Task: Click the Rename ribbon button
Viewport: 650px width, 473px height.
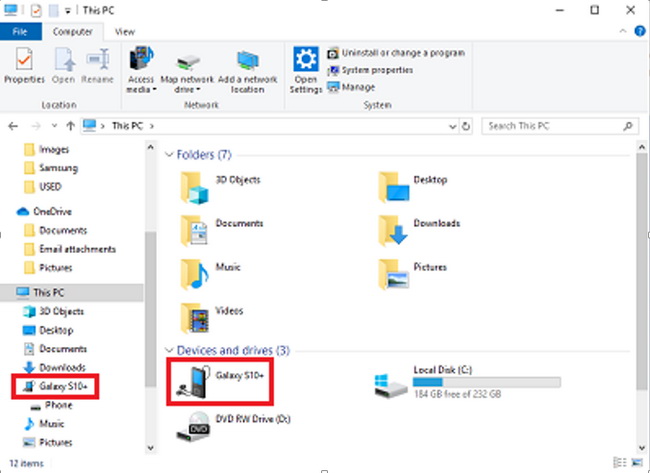Action: (x=97, y=66)
